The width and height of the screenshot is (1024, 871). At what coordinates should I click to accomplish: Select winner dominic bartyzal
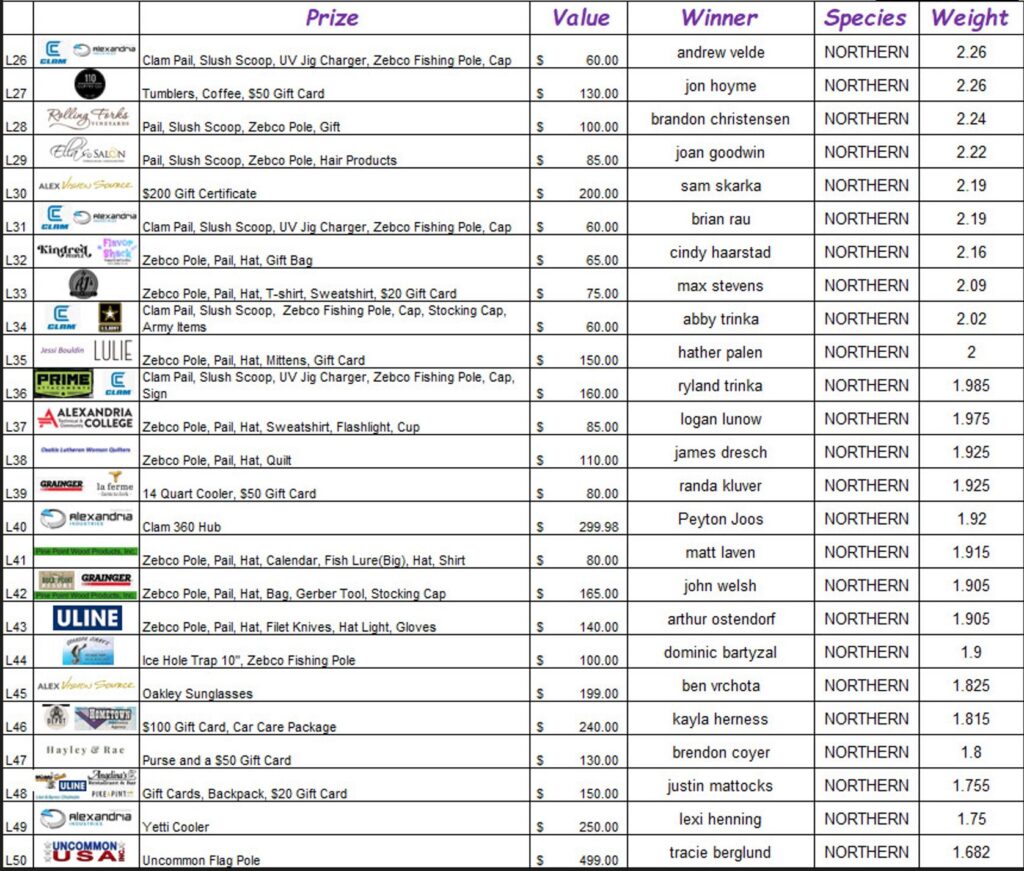(x=720, y=652)
